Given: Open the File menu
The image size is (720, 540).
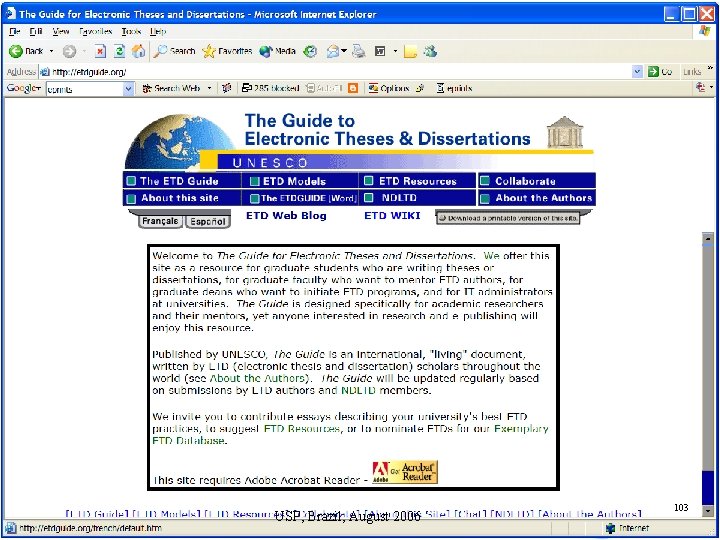Looking at the screenshot, I should tap(15, 32).
